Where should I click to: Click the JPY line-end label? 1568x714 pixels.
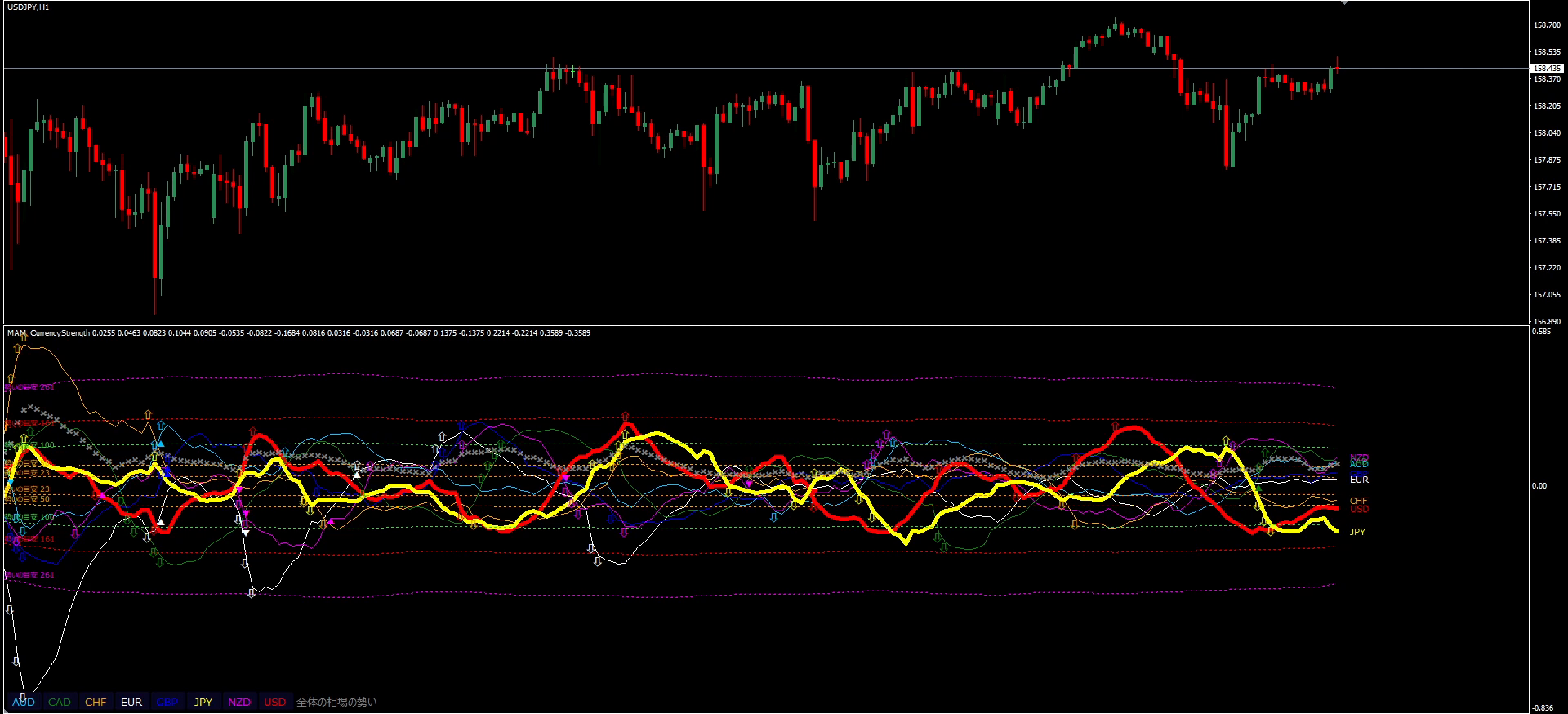point(1357,532)
